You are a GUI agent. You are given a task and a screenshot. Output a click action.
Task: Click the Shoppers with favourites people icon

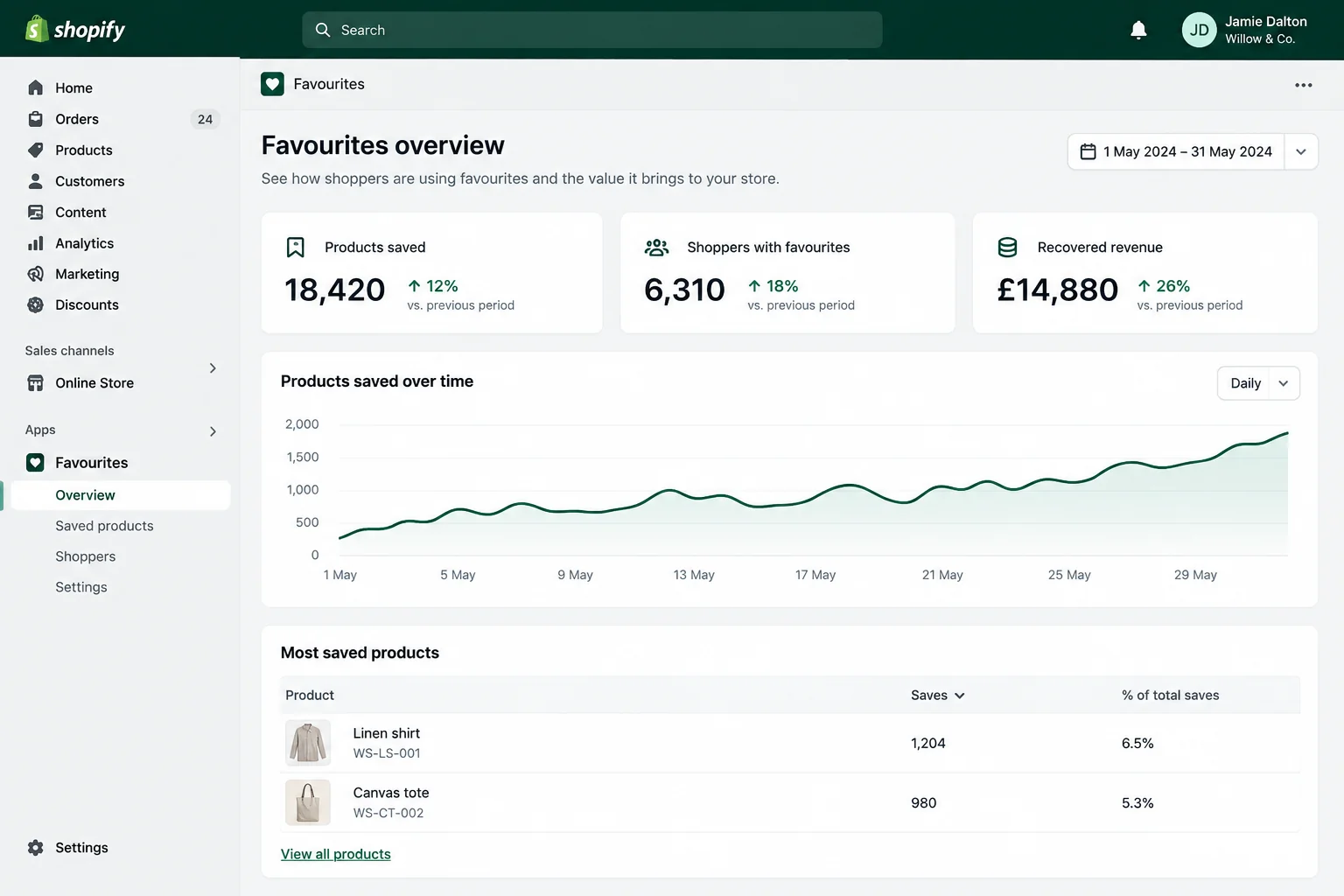pyautogui.click(x=656, y=248)
